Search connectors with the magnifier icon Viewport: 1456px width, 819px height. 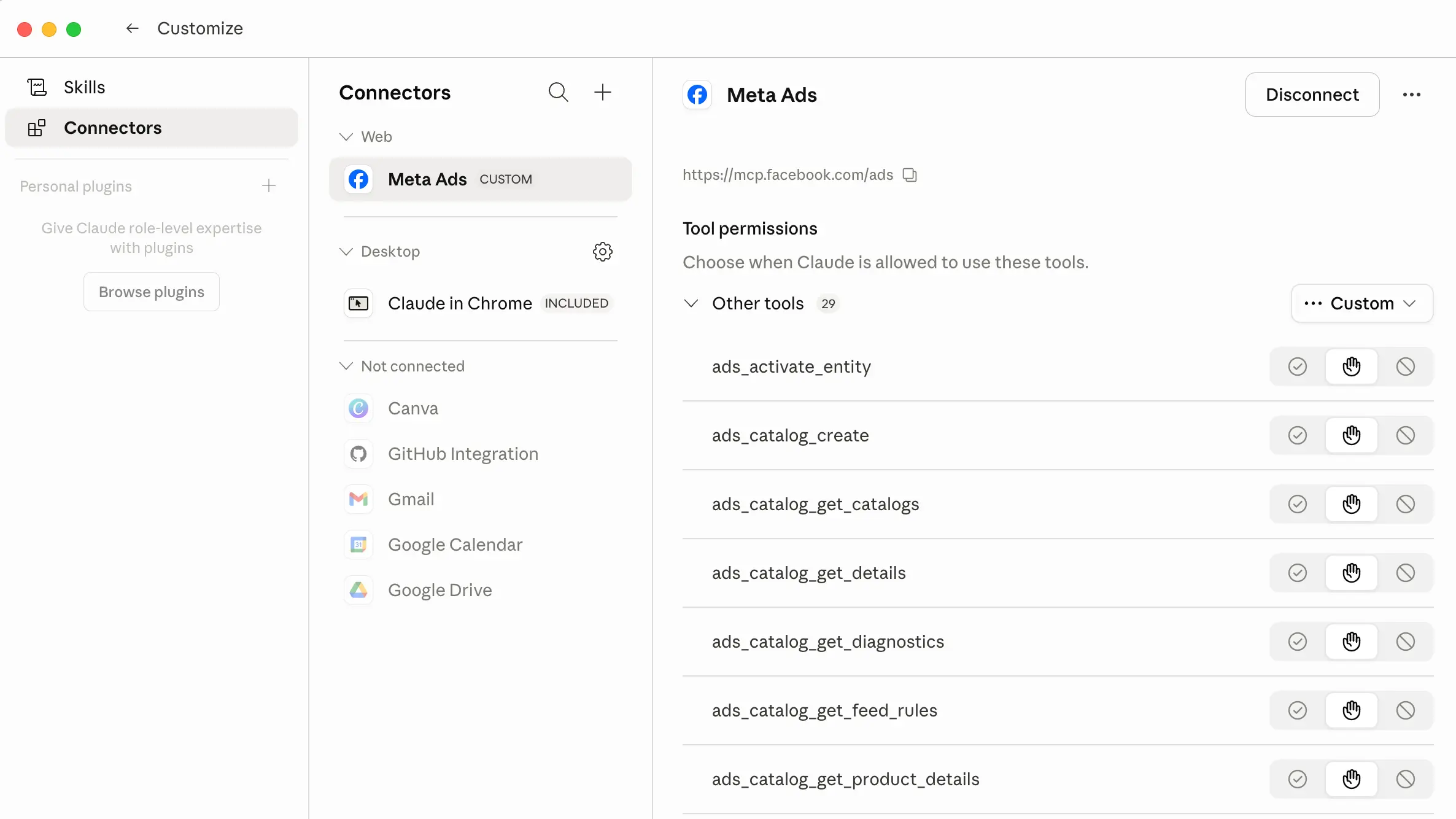[x=558, y=92]
